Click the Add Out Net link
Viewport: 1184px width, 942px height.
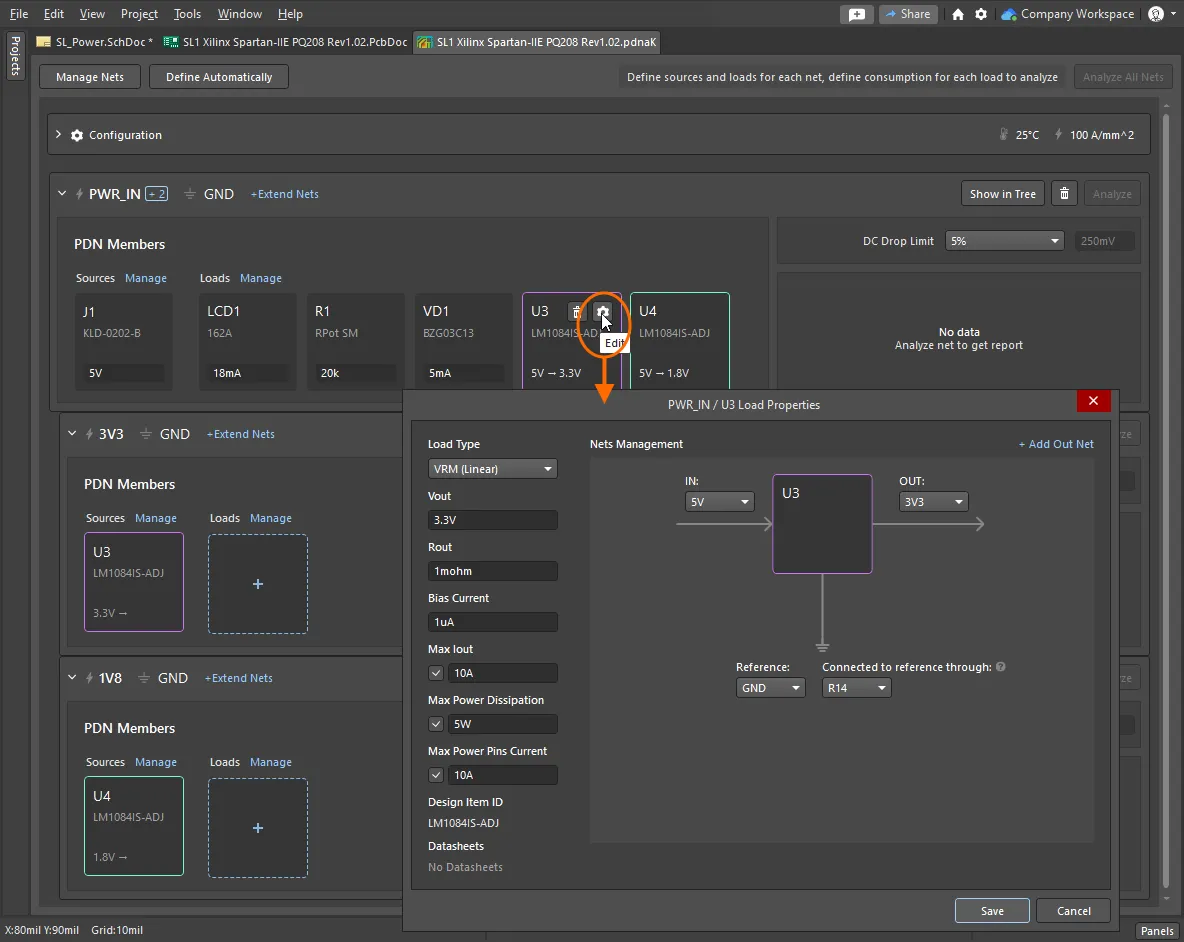tap(1056, 444)
